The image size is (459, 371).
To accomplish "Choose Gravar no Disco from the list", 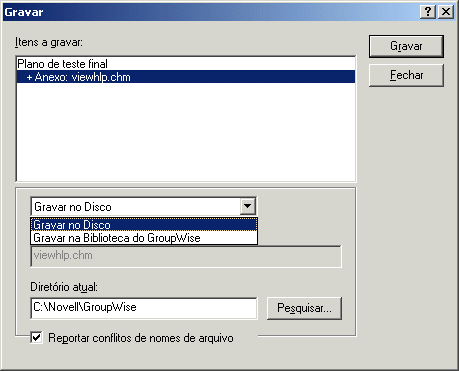I will click(144, 225).
